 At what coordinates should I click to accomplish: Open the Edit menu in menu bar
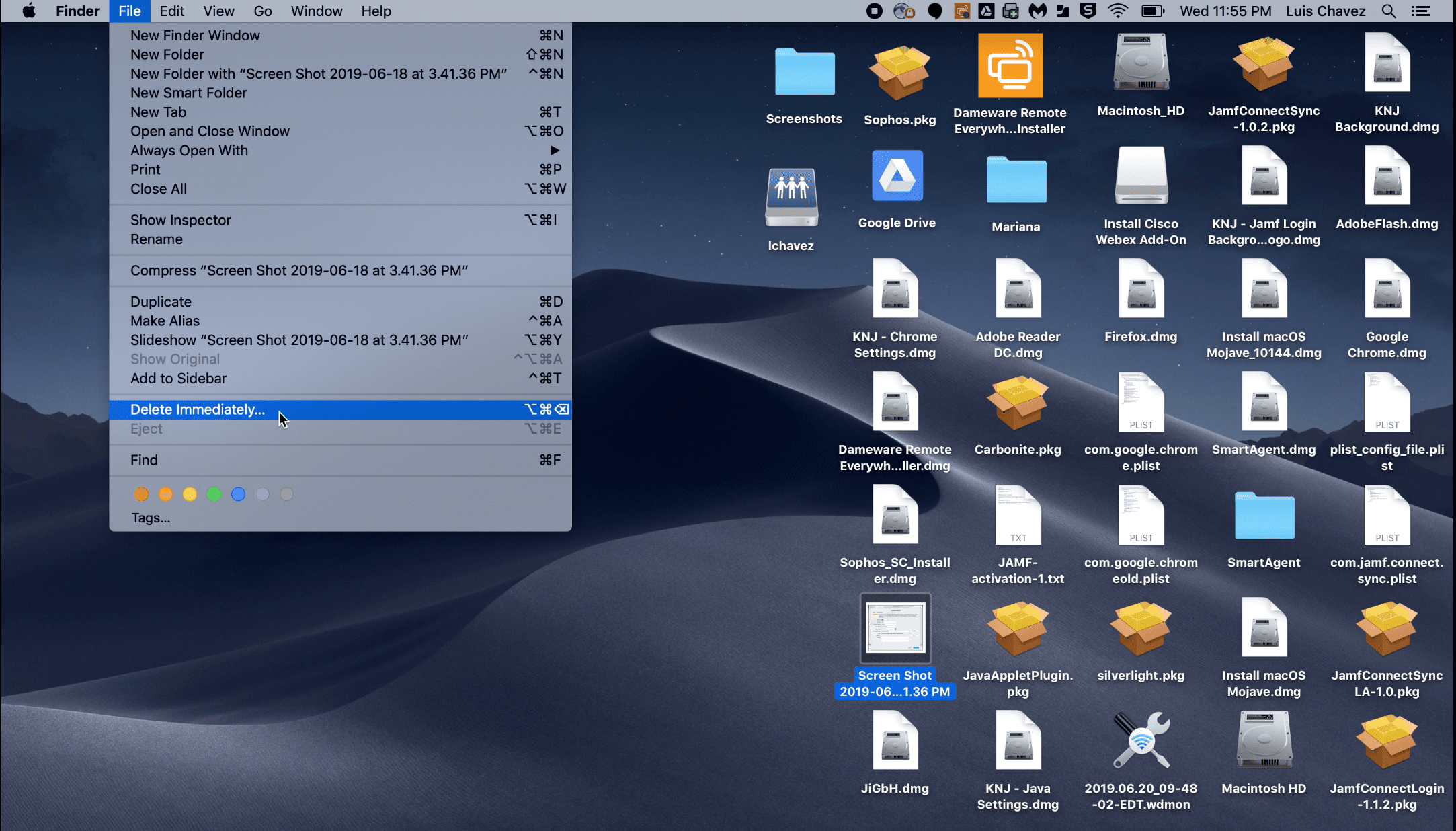tap(171, 11)
